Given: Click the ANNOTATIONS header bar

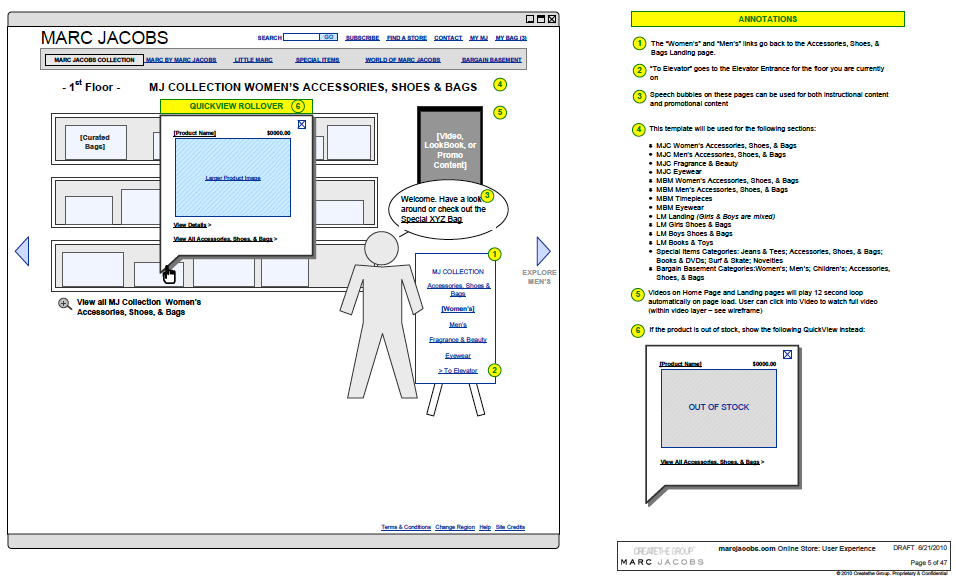Looking at the screenshot, I should pos(768,19).
